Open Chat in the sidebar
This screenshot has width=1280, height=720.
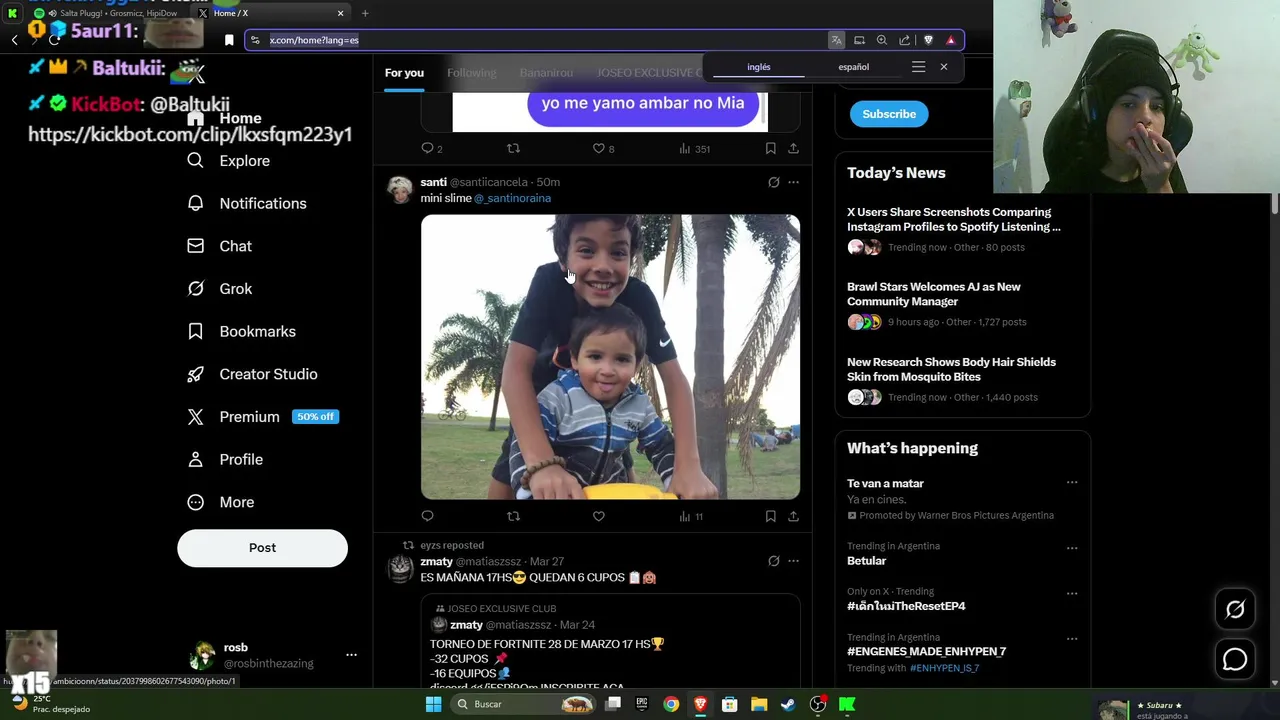coord(220,246)
